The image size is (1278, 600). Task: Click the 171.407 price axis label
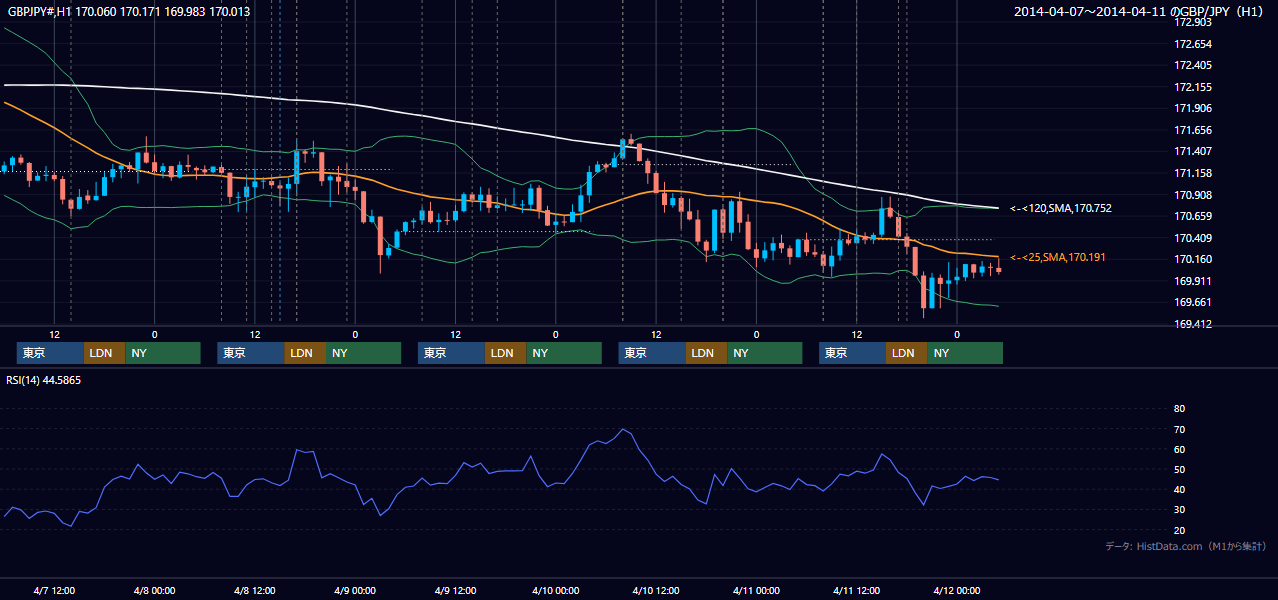[1192, 151]
